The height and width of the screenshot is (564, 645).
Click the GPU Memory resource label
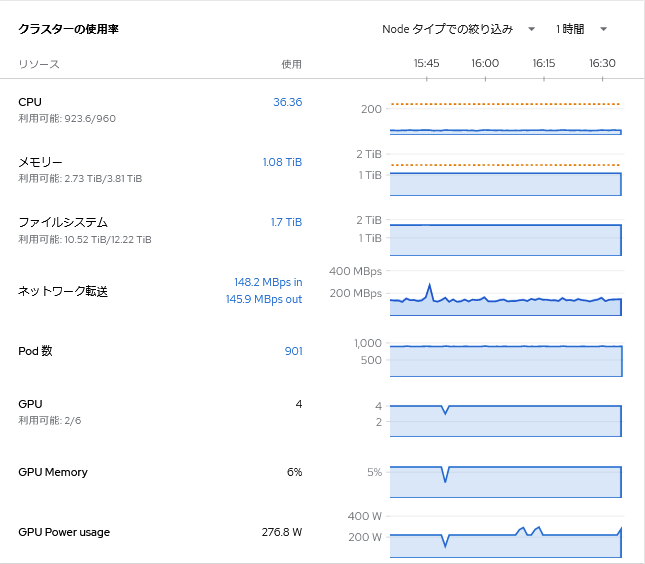click(x=53, y=472)
